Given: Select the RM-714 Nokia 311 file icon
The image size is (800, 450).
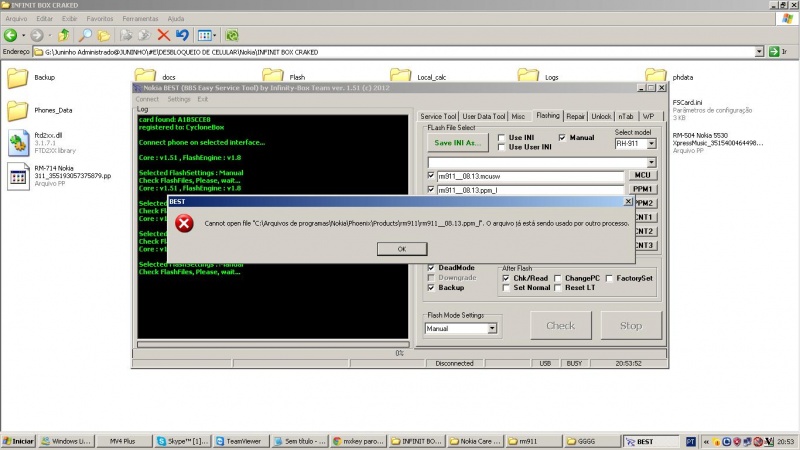Looking at the screenshot, I should (18, 176).
